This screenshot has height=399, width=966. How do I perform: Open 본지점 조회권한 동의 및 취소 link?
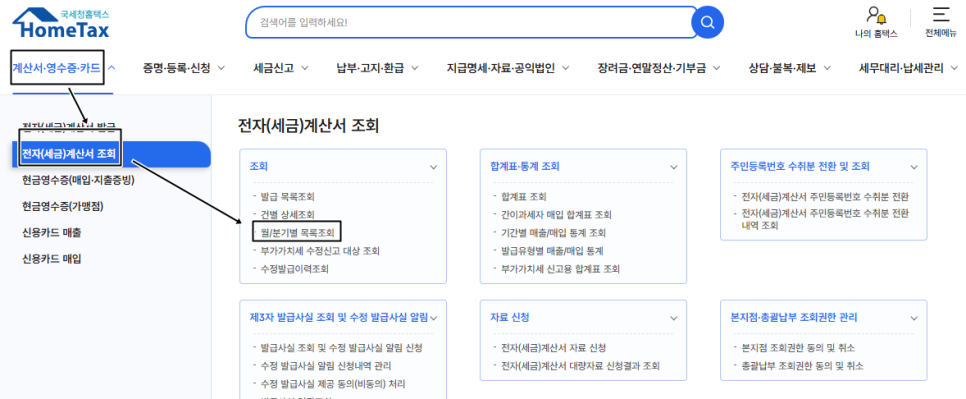coord(798,348)
